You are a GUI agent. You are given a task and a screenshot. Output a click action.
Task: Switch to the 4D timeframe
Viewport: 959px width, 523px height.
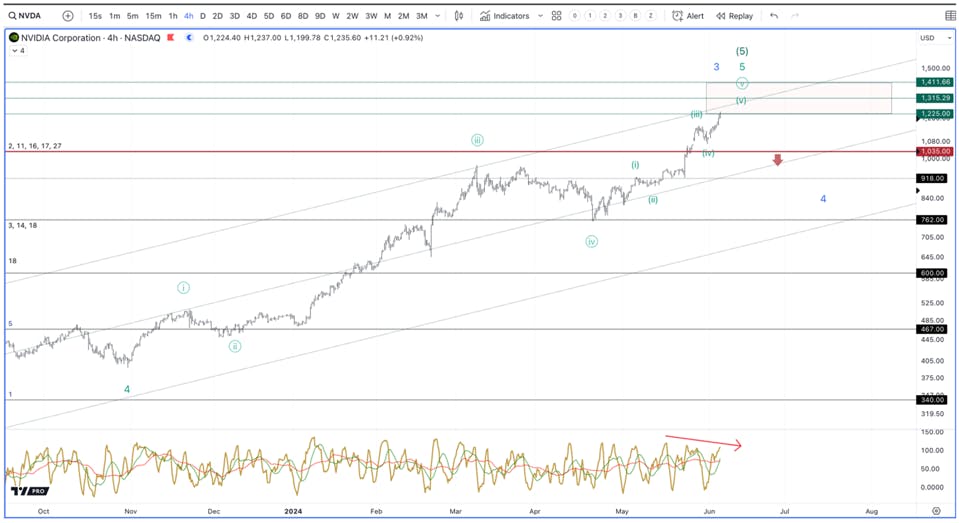click(252, 16)
